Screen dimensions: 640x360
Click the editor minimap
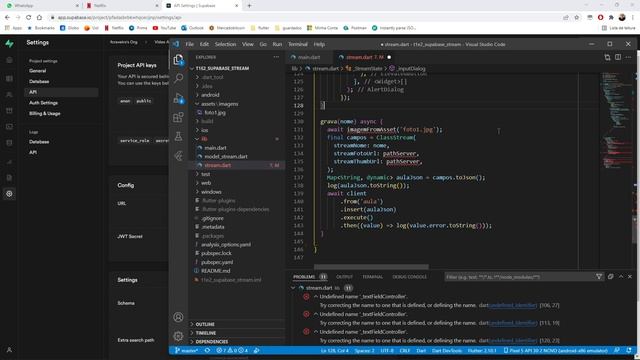617,122
